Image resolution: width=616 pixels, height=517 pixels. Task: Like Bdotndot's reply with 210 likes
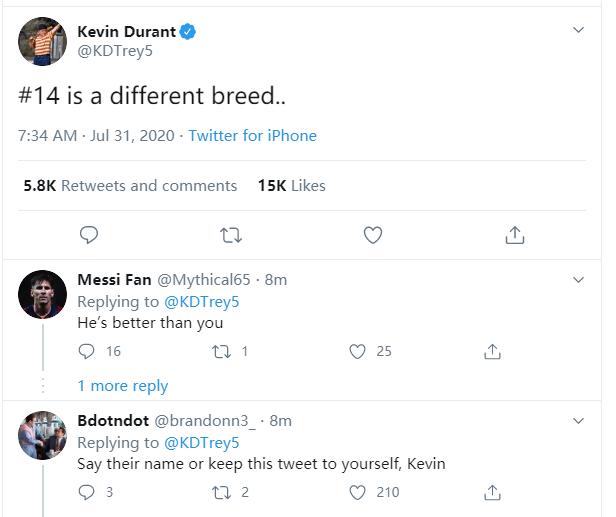tap(358, 492)
